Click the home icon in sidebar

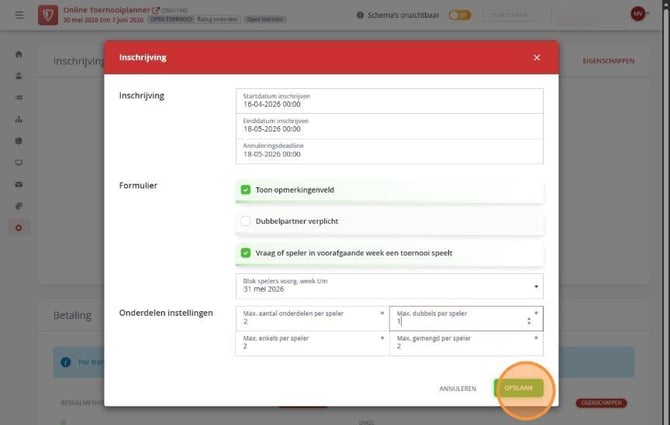click(18, 54)
